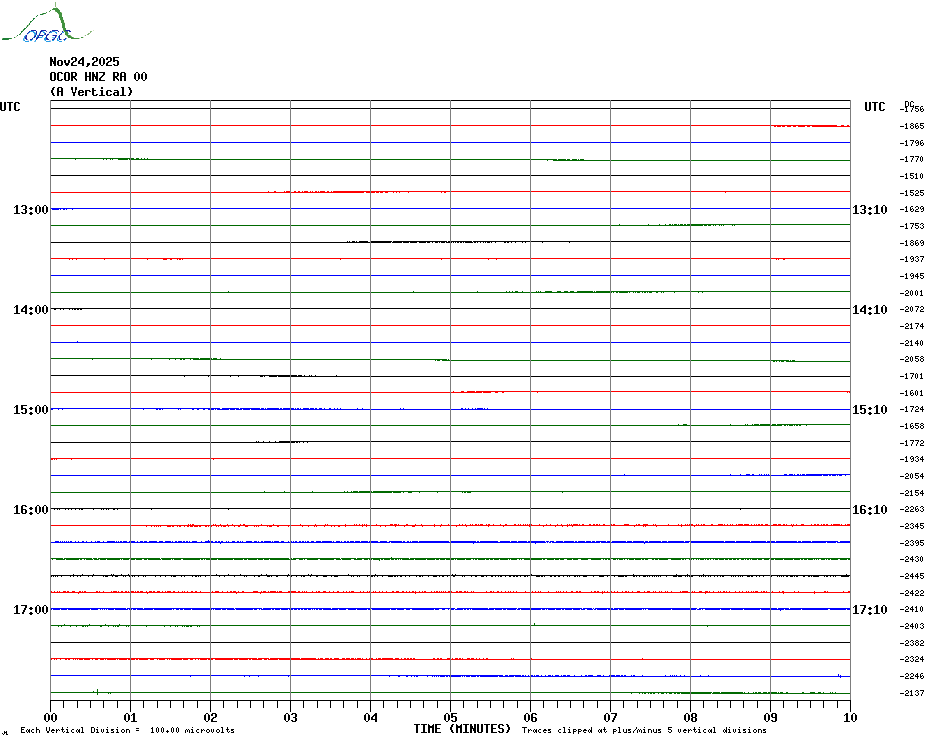Click the Traces clipped footnote text

click(644, 731)
